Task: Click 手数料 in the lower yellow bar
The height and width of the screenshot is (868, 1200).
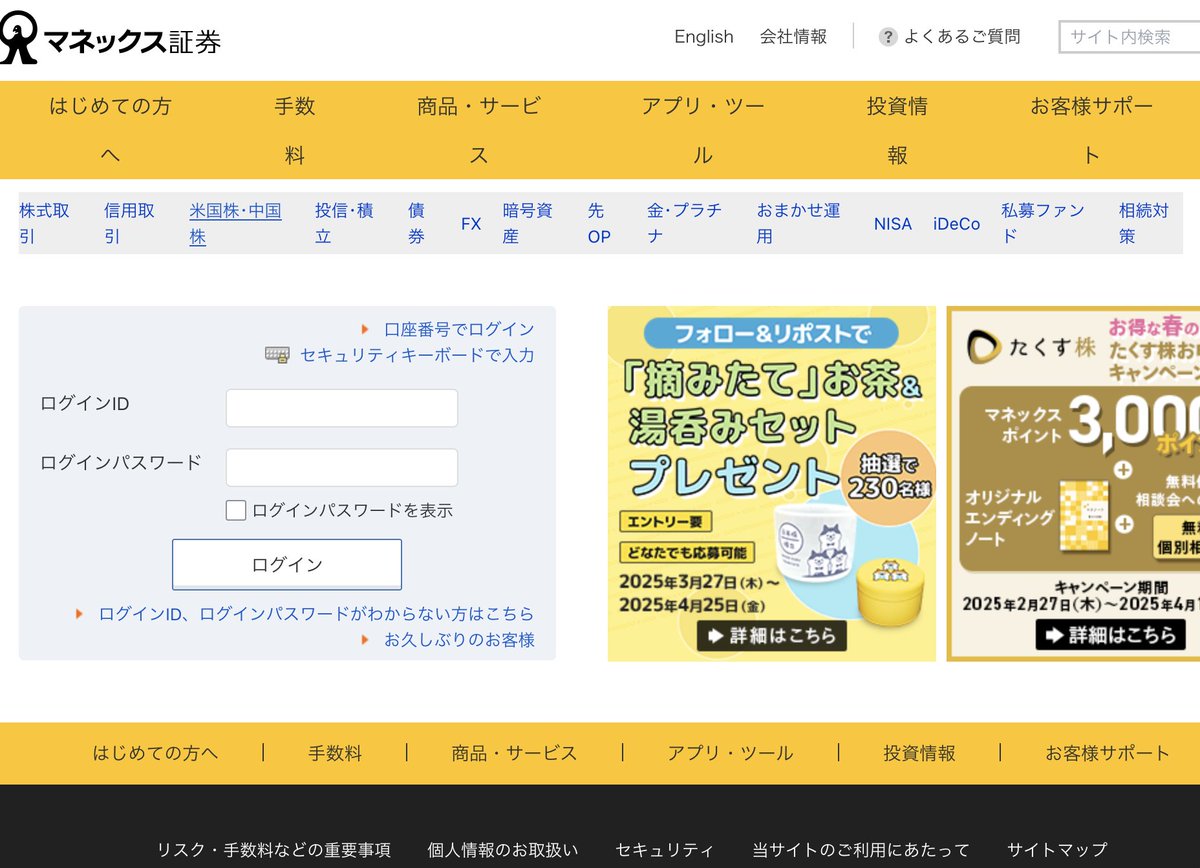Action: pyautogui.click(x=335, y=754)
